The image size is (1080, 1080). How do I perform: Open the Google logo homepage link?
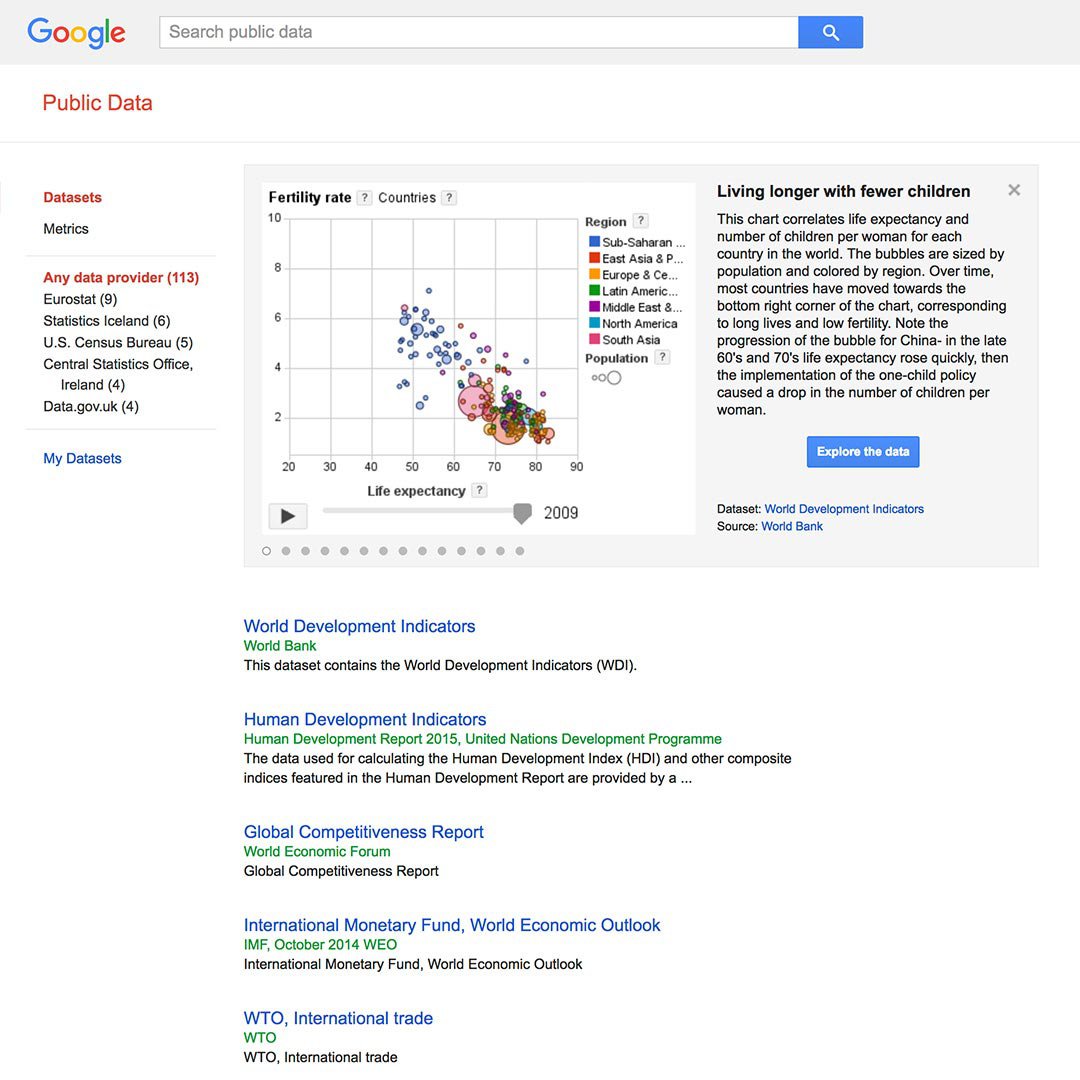click(76, 32)
